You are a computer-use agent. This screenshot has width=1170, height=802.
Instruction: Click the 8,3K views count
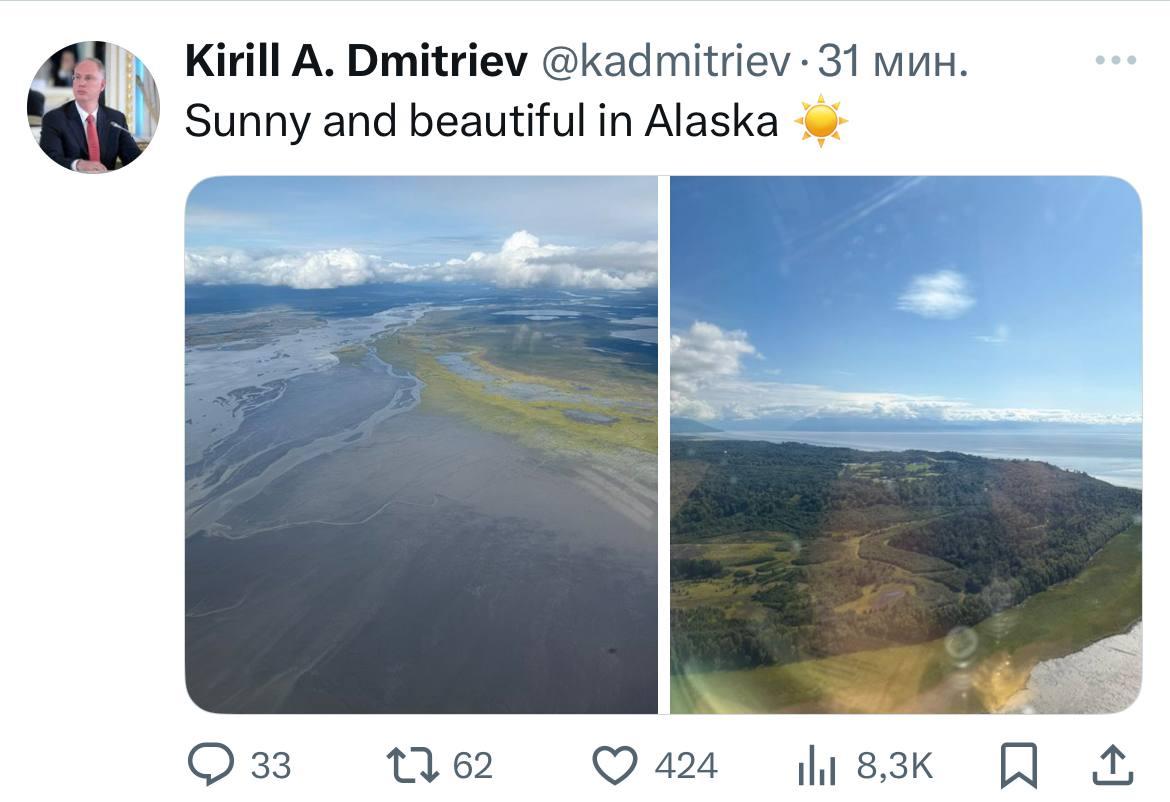[x=894, y=767]
